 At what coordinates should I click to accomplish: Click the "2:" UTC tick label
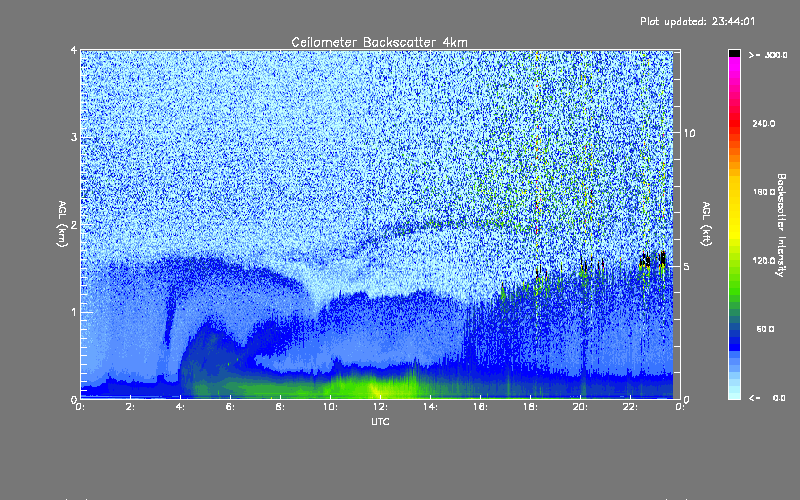click(x=131, y=407)
